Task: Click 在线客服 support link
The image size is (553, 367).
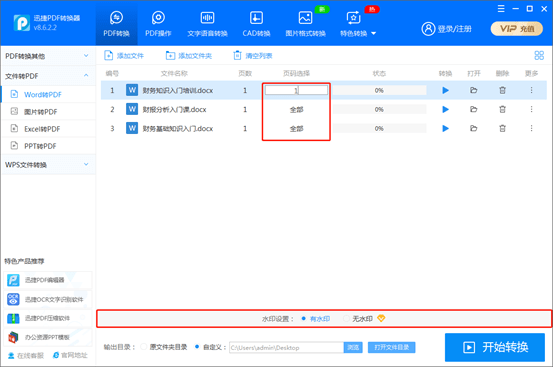Action: (26, 355)
